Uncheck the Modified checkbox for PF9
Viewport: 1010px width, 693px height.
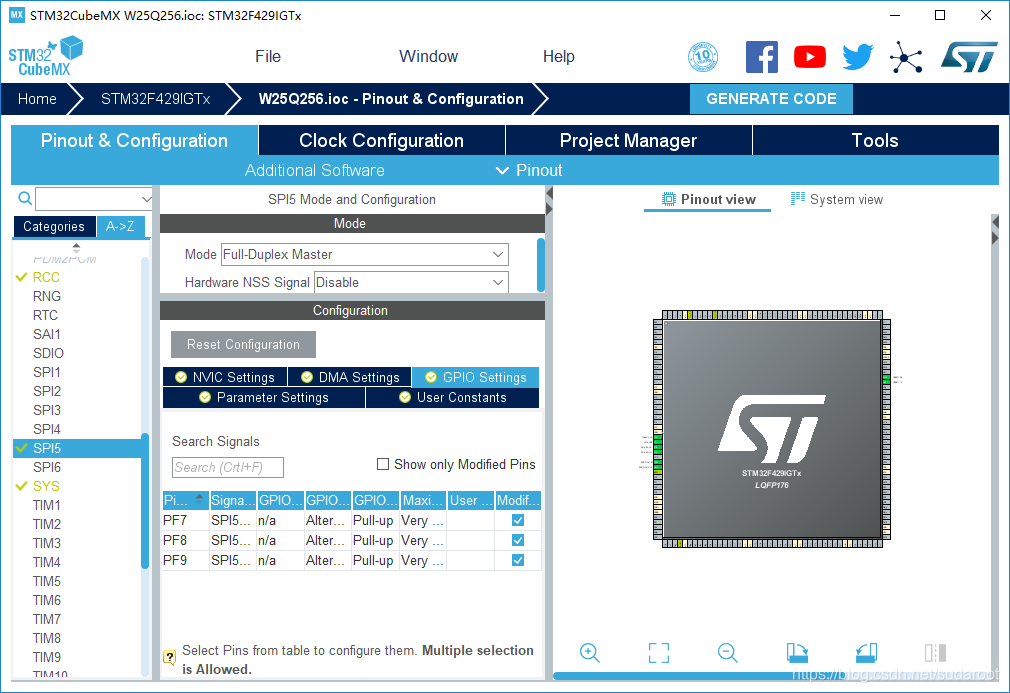pos(518,560)
